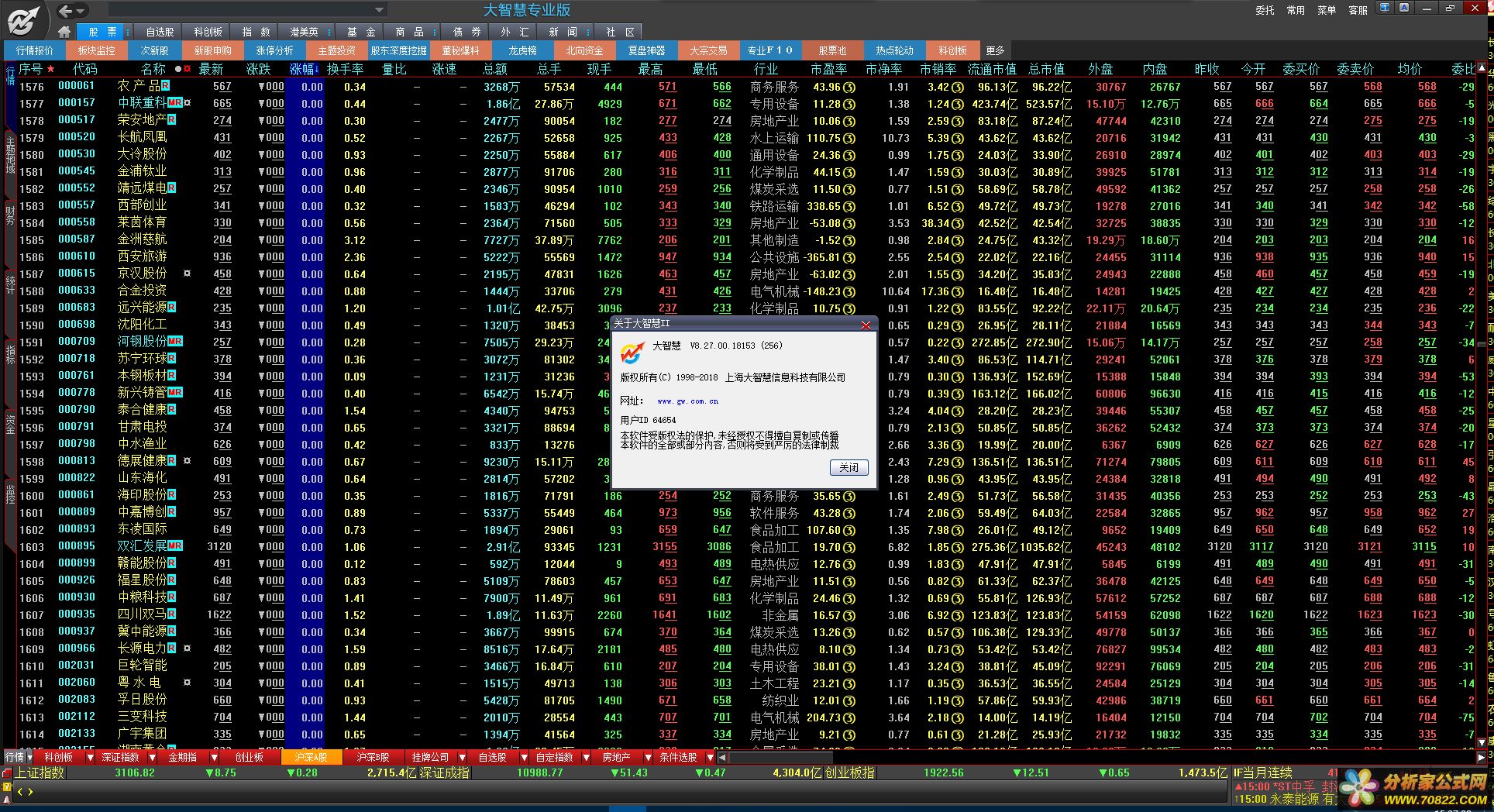Click the yellow left chevron in status bar

pos(20,792)
